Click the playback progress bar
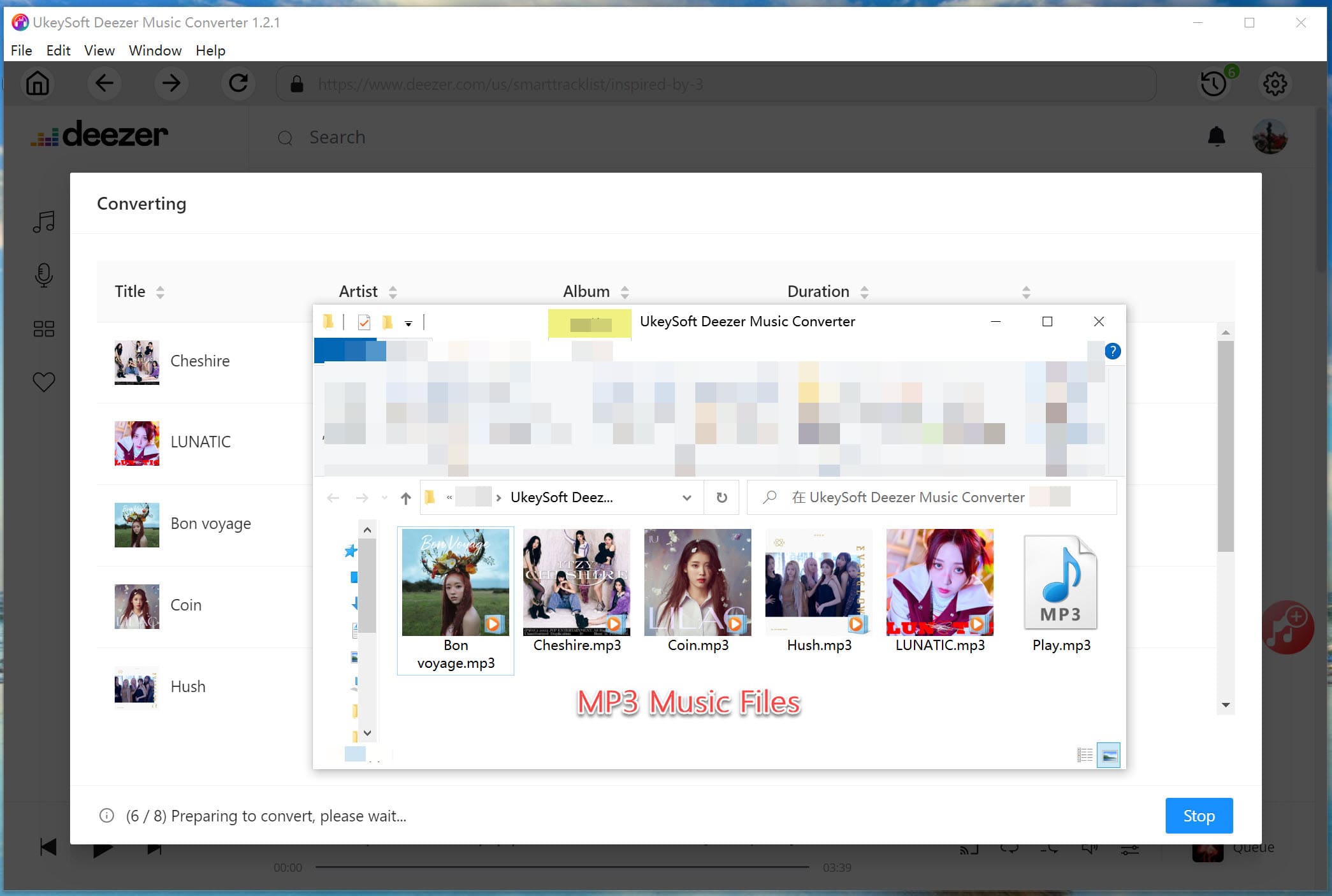 tap(562, 867)
